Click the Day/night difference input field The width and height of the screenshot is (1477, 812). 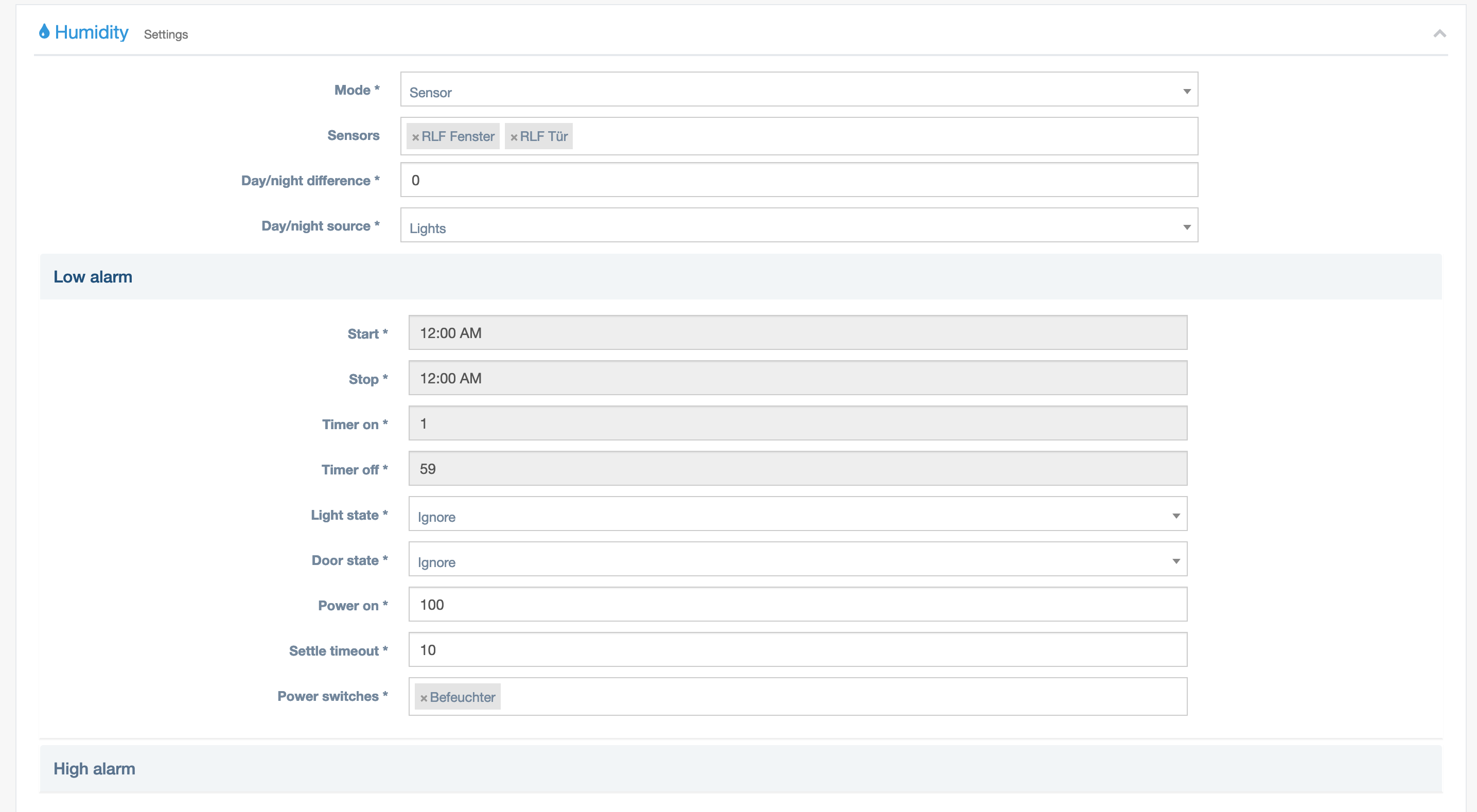[x=799, y=181]
